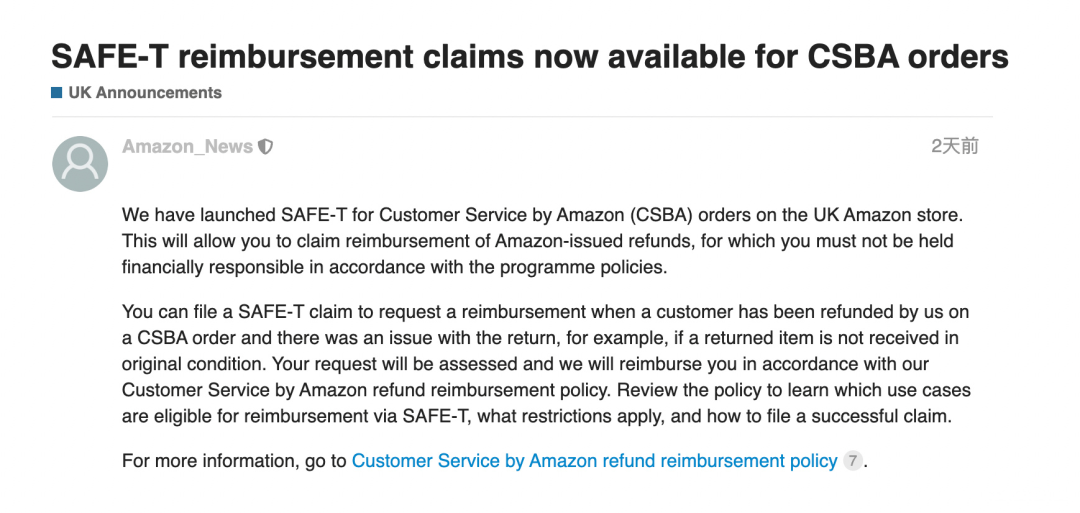Click the line starting "financially responsible in accordance"
1080x513 pixels.
393,267
